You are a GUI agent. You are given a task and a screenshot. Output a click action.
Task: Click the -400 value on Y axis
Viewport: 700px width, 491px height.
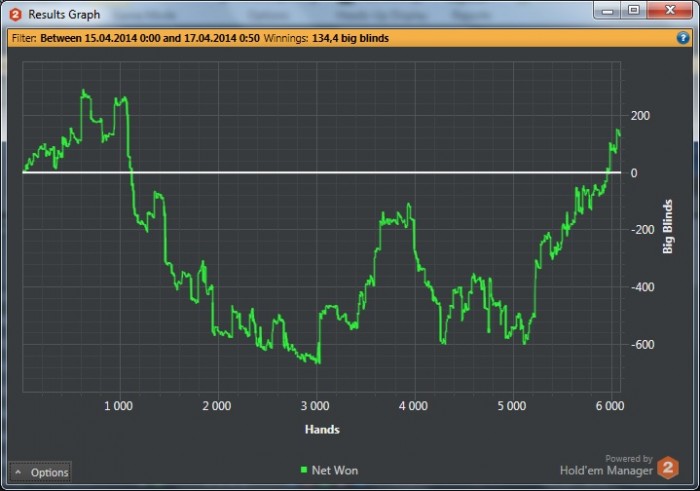pos(642,287)
